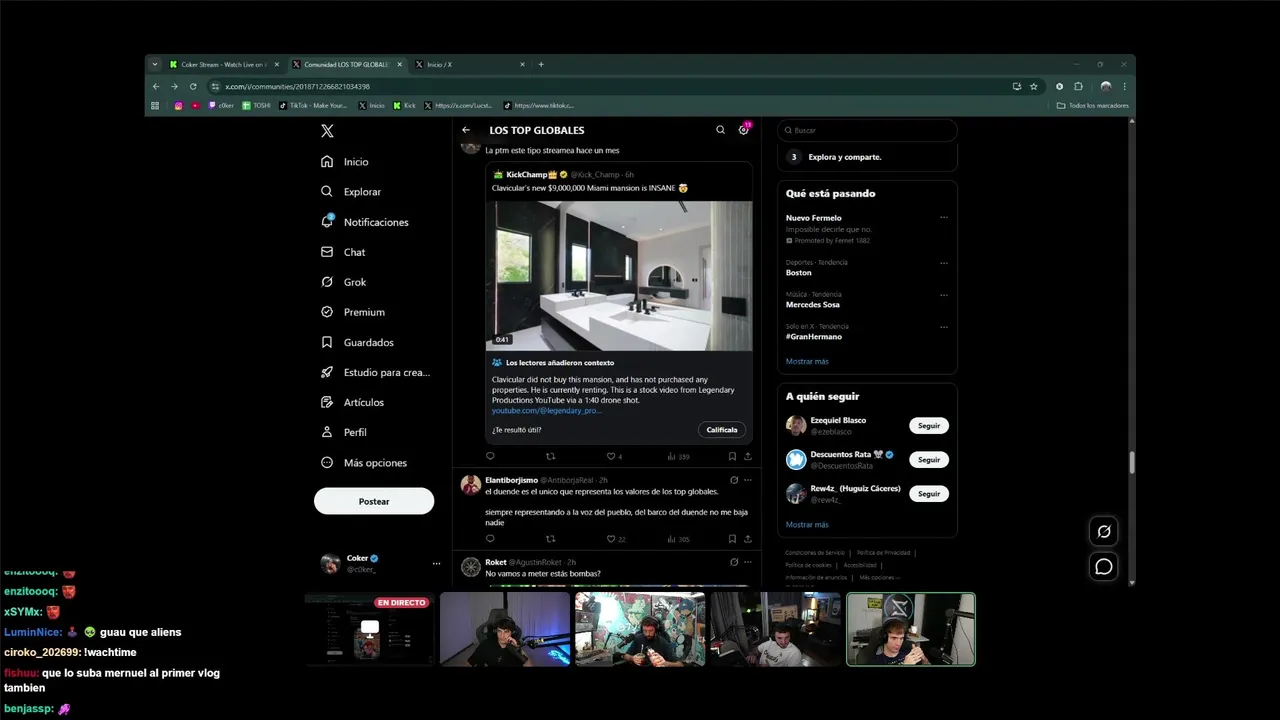This screenshot has height=720, width=1280.
Task: Open the Guardados bookmark icon in the sidebar
Action: [327, 342]
